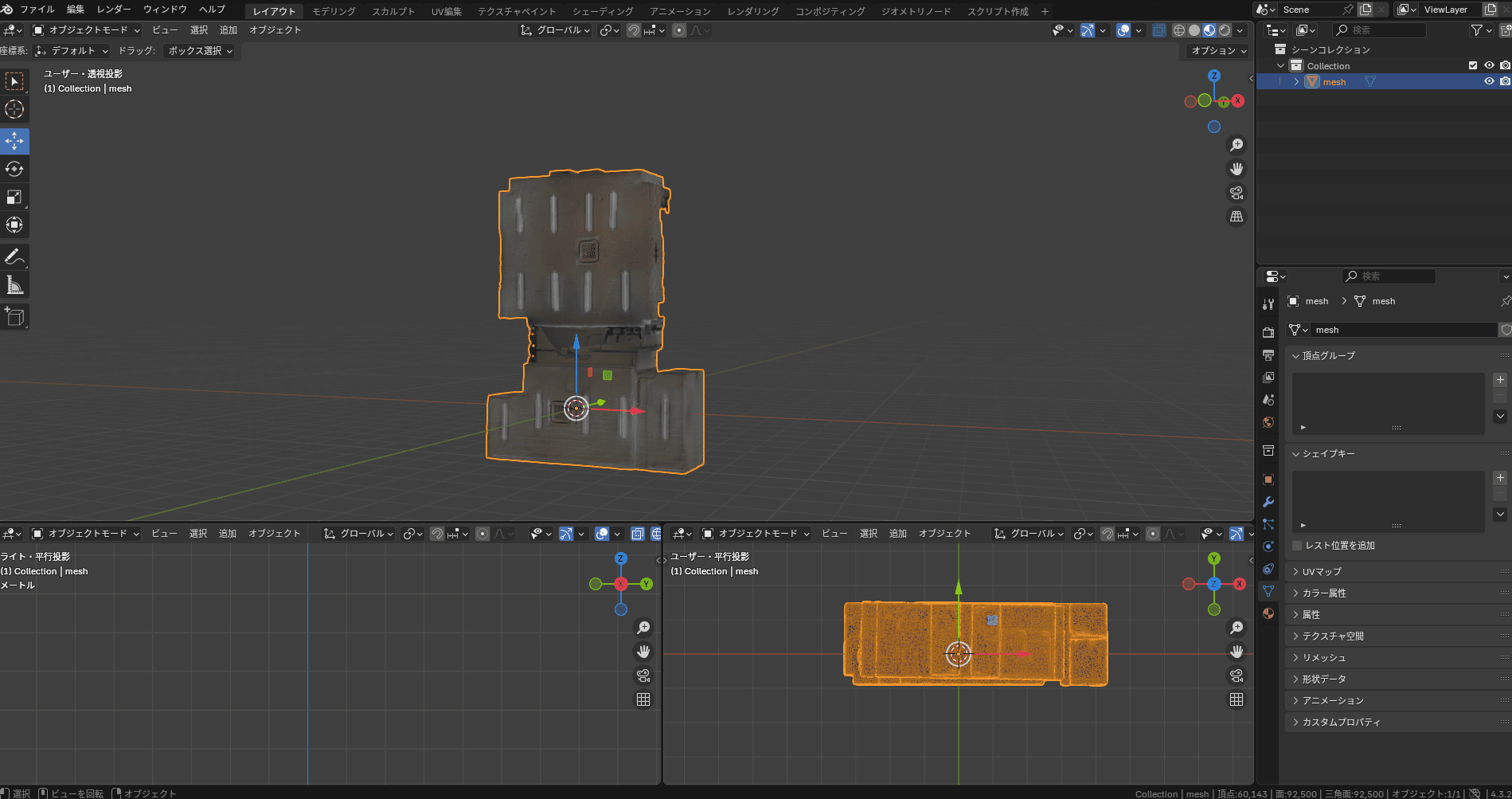This screenshot has height=799, width=1512.
Task: Select the Measure tool
Action: click(x=14, y=285)
